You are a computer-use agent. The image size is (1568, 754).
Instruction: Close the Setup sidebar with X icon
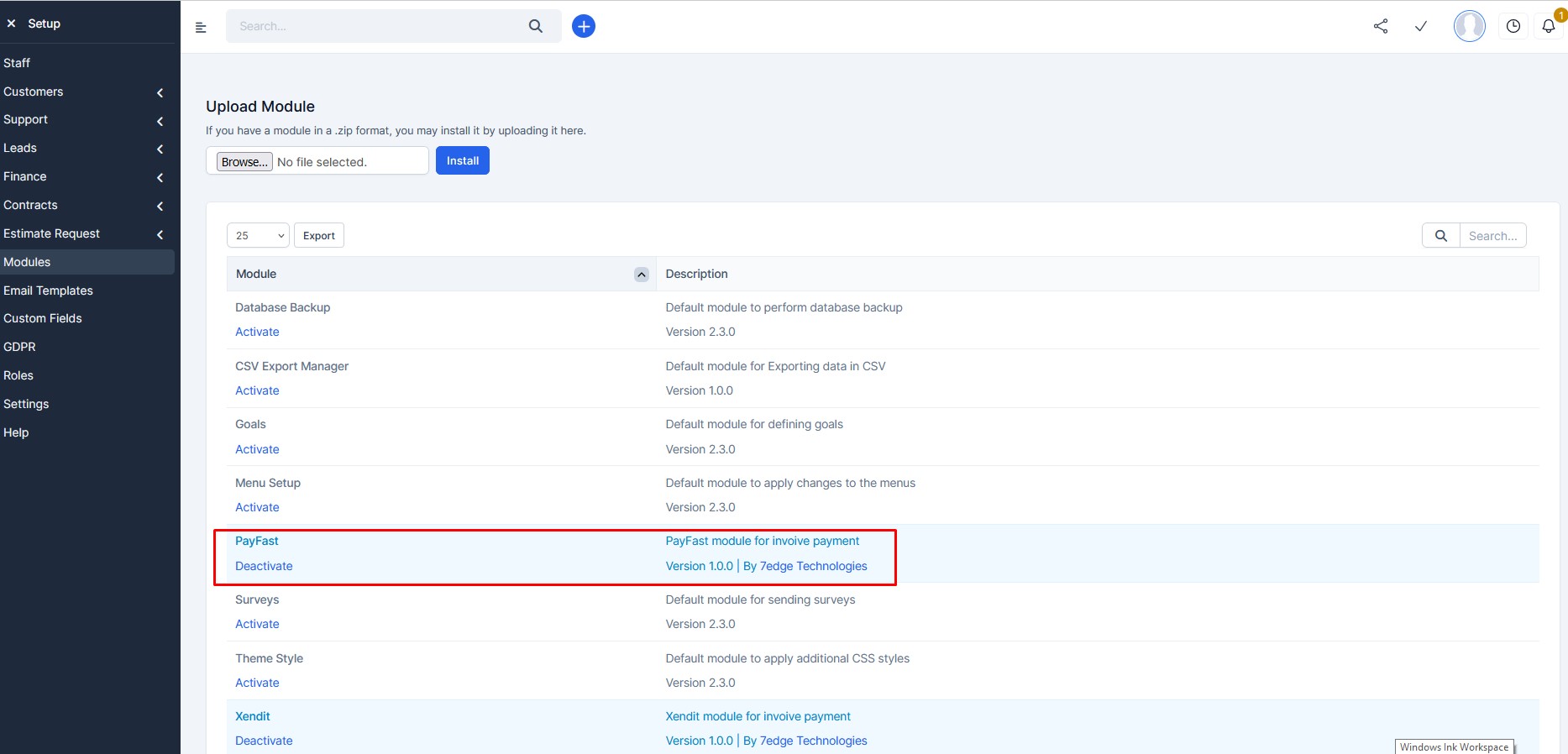coord(11,24)
